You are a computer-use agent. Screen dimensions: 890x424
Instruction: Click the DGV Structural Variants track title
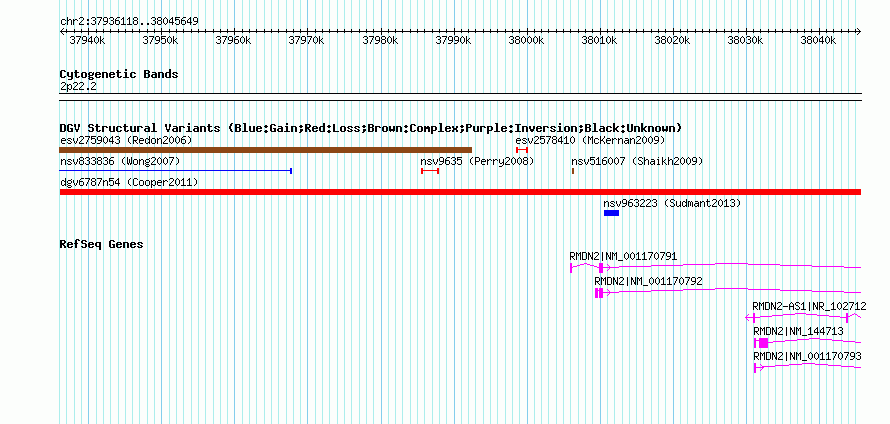point(371,128)
